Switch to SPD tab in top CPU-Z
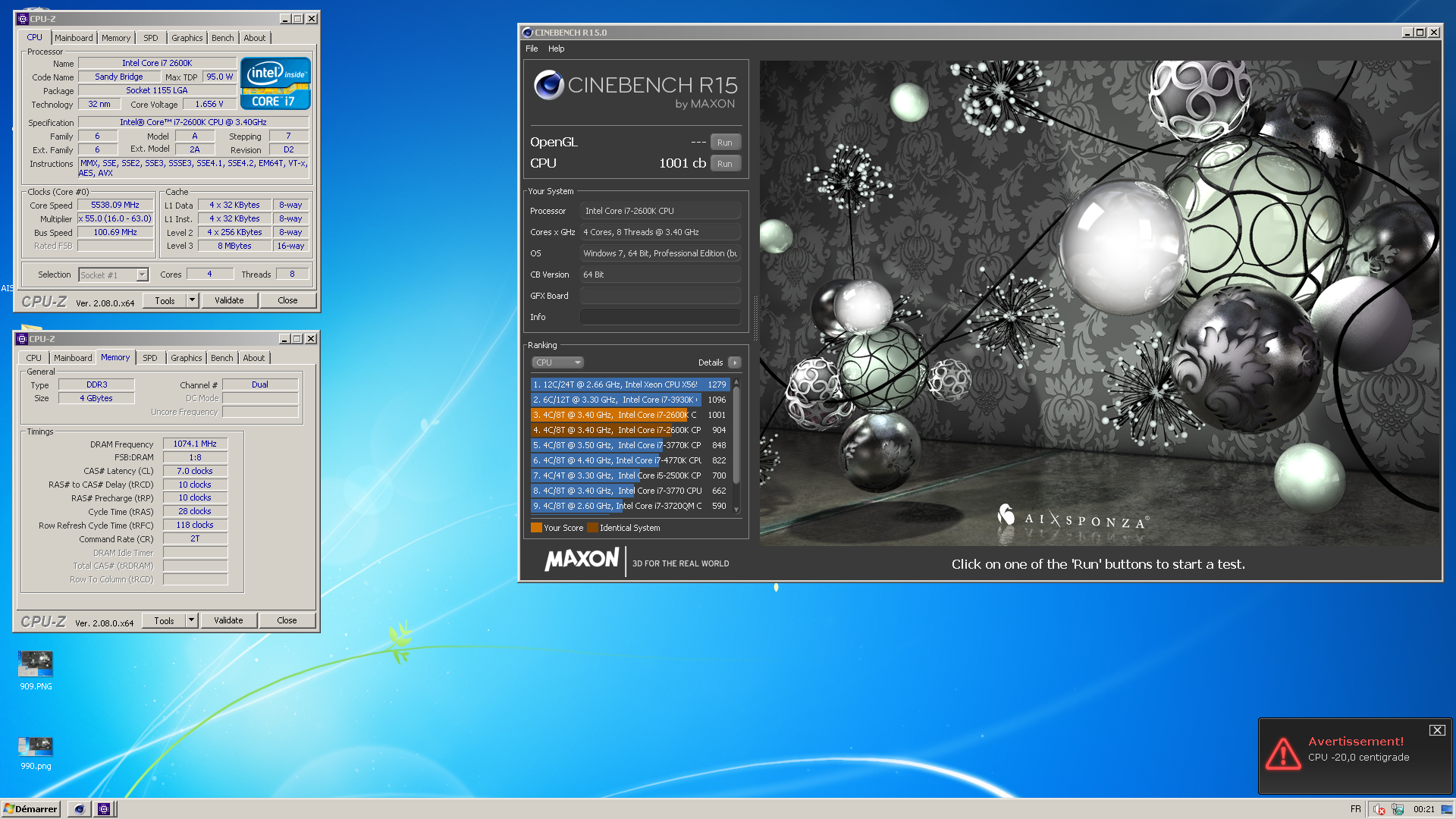The image size is (1456, 819). (151, 38)
